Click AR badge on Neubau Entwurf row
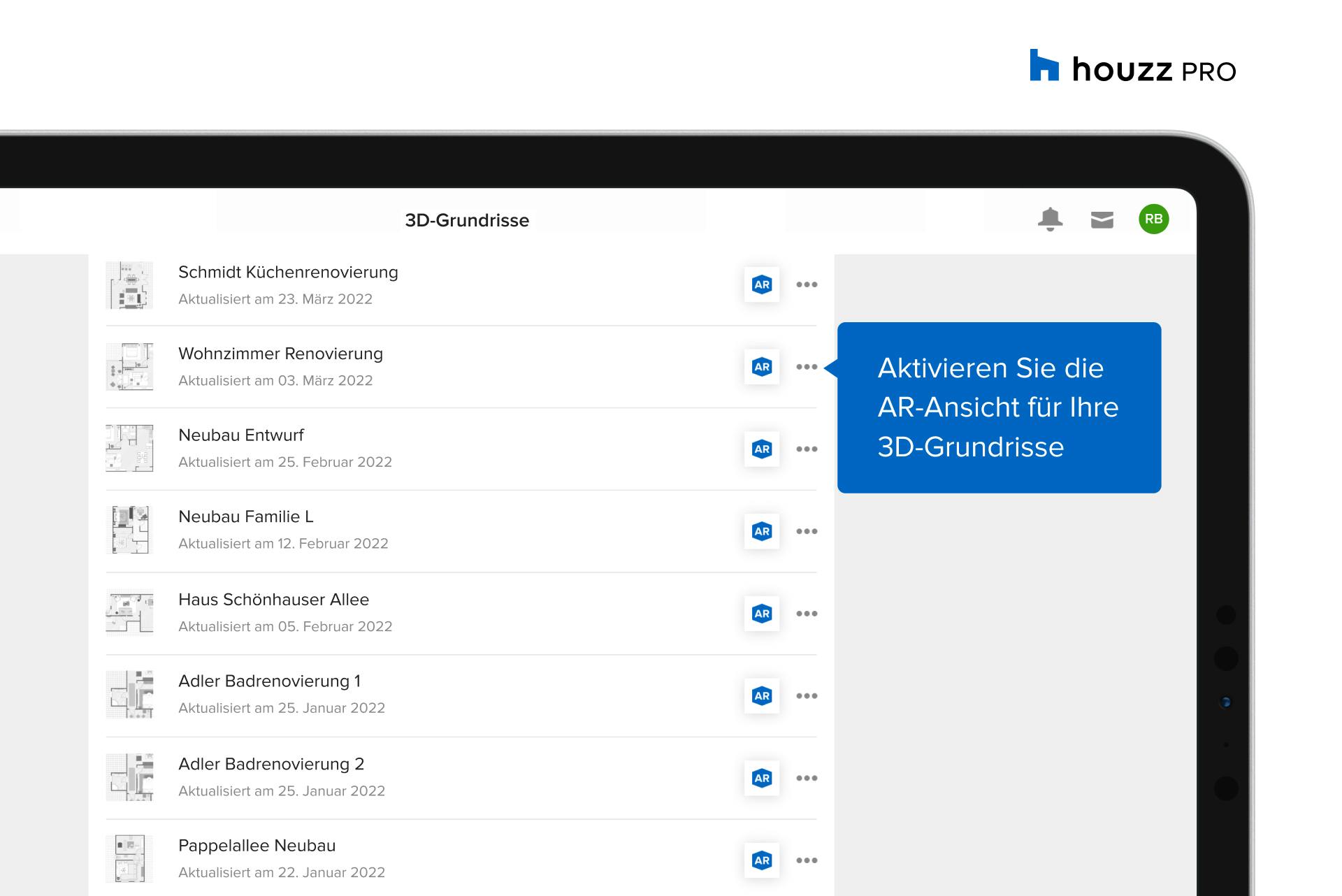The image size is (1342, 896). tap(762, 449)
